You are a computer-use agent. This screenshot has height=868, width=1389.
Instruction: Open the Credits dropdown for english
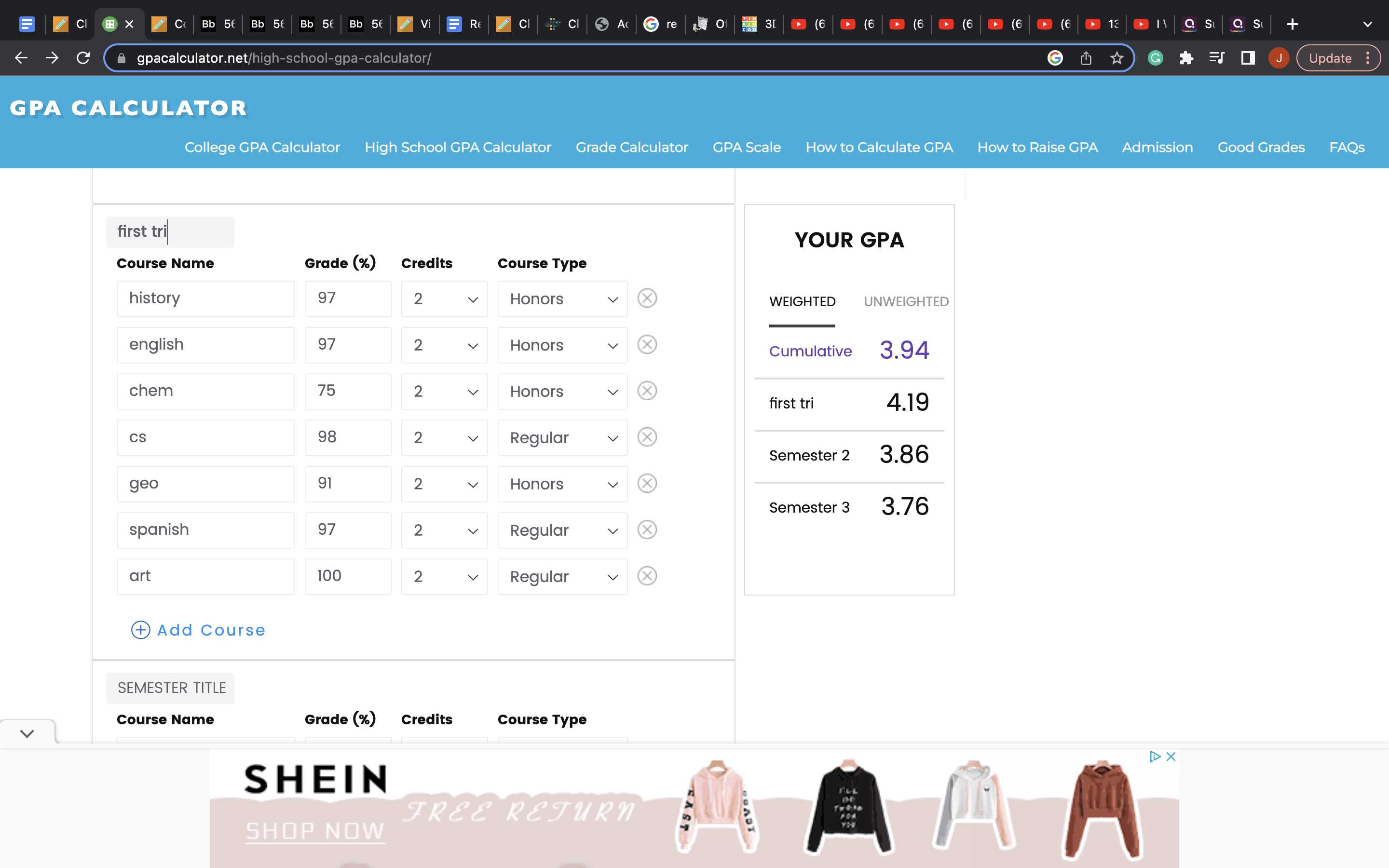pyautogui.click(x=444, y=345)
